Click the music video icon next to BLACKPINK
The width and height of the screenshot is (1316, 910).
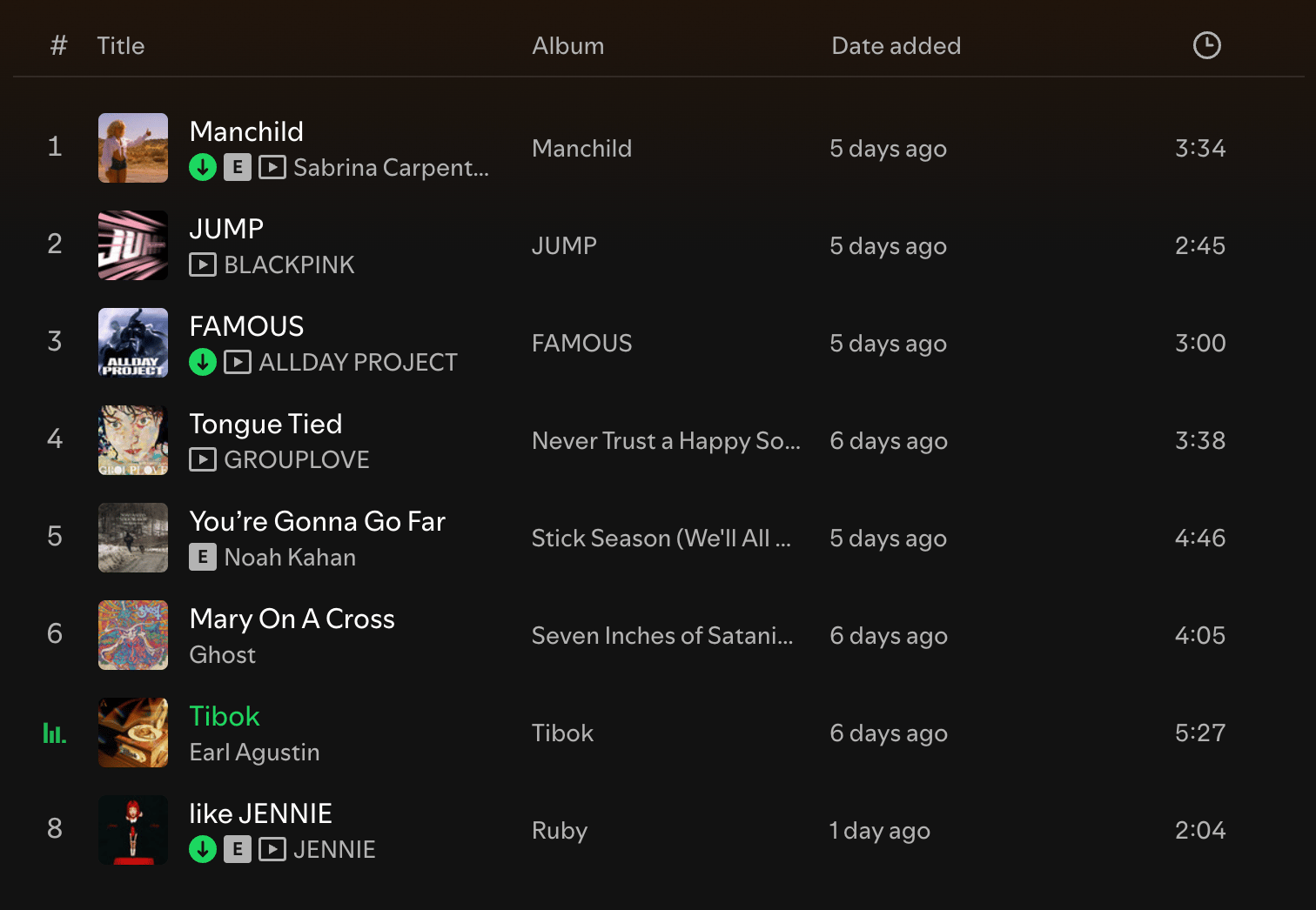point(203,264)
